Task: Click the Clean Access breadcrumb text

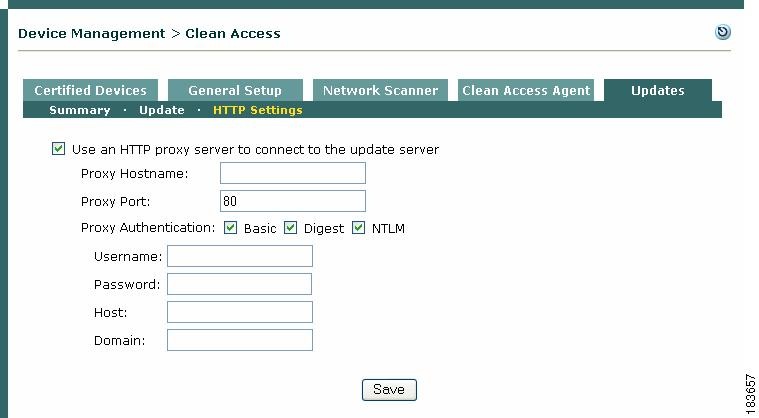Action: point(233,33)
